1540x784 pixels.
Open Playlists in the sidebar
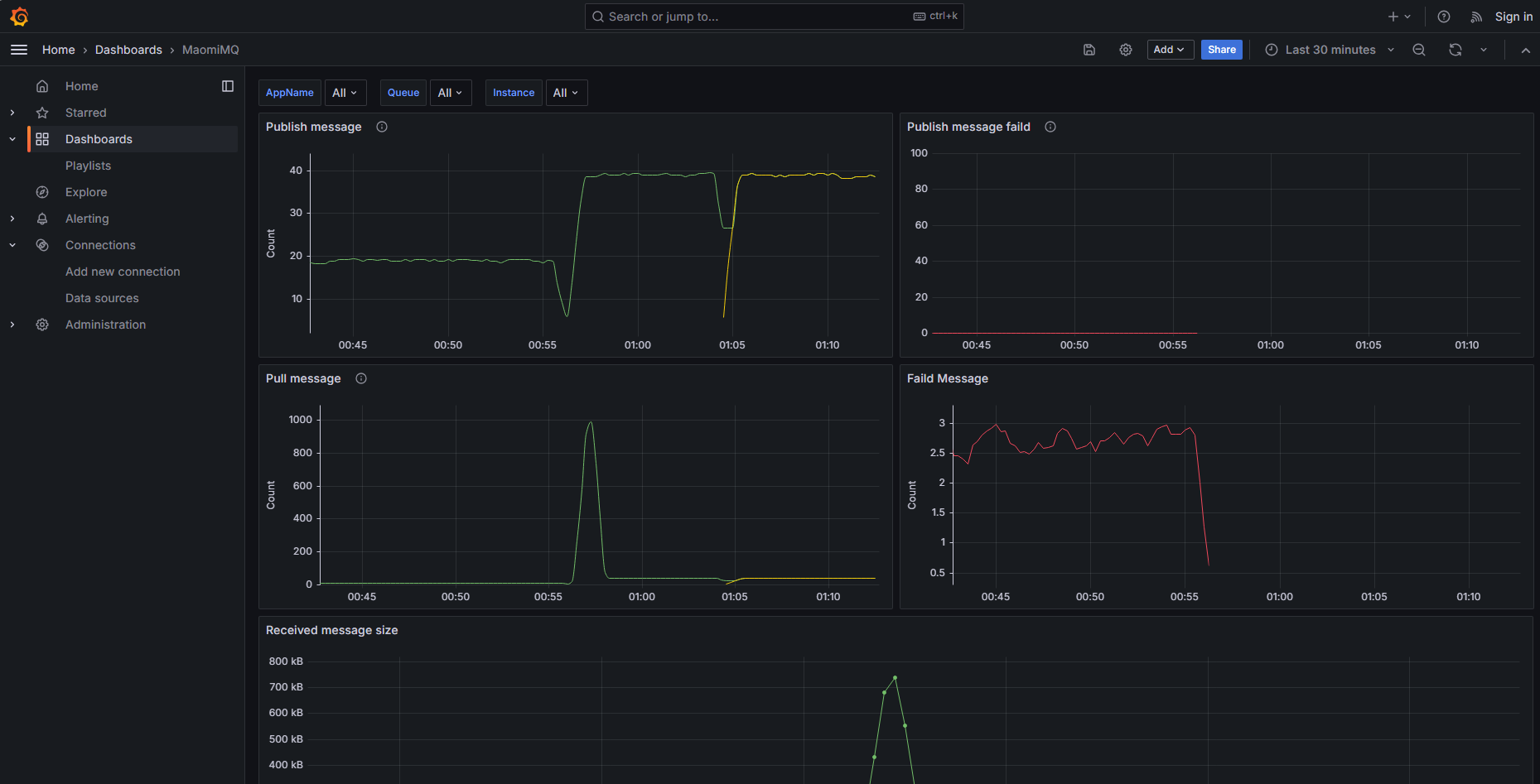(x=88, y=166)
